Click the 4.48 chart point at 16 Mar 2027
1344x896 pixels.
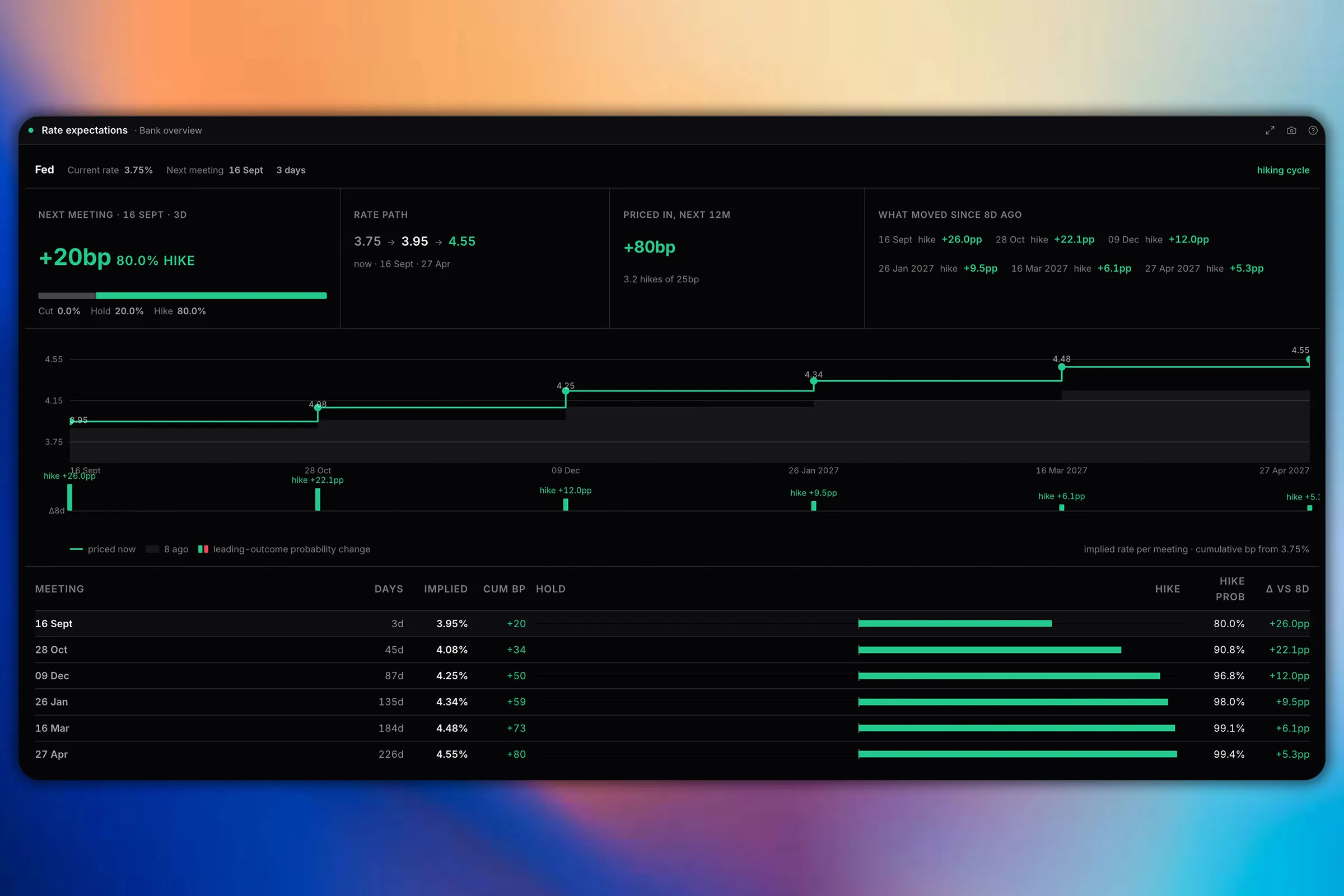[1062, 367]
